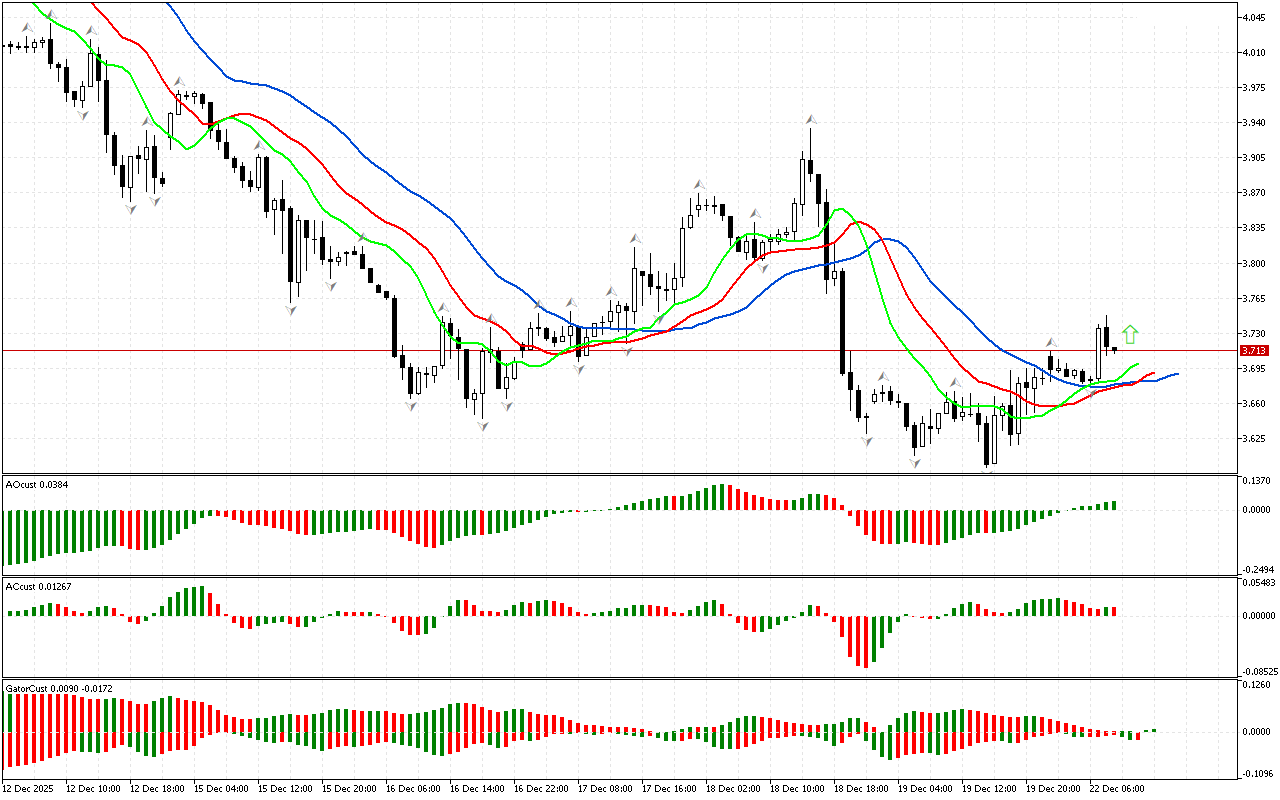Image resolution: width=1280 pixels, height=800 pixels.
Task: Click the red current price label 3.713
Action: 1253,351
